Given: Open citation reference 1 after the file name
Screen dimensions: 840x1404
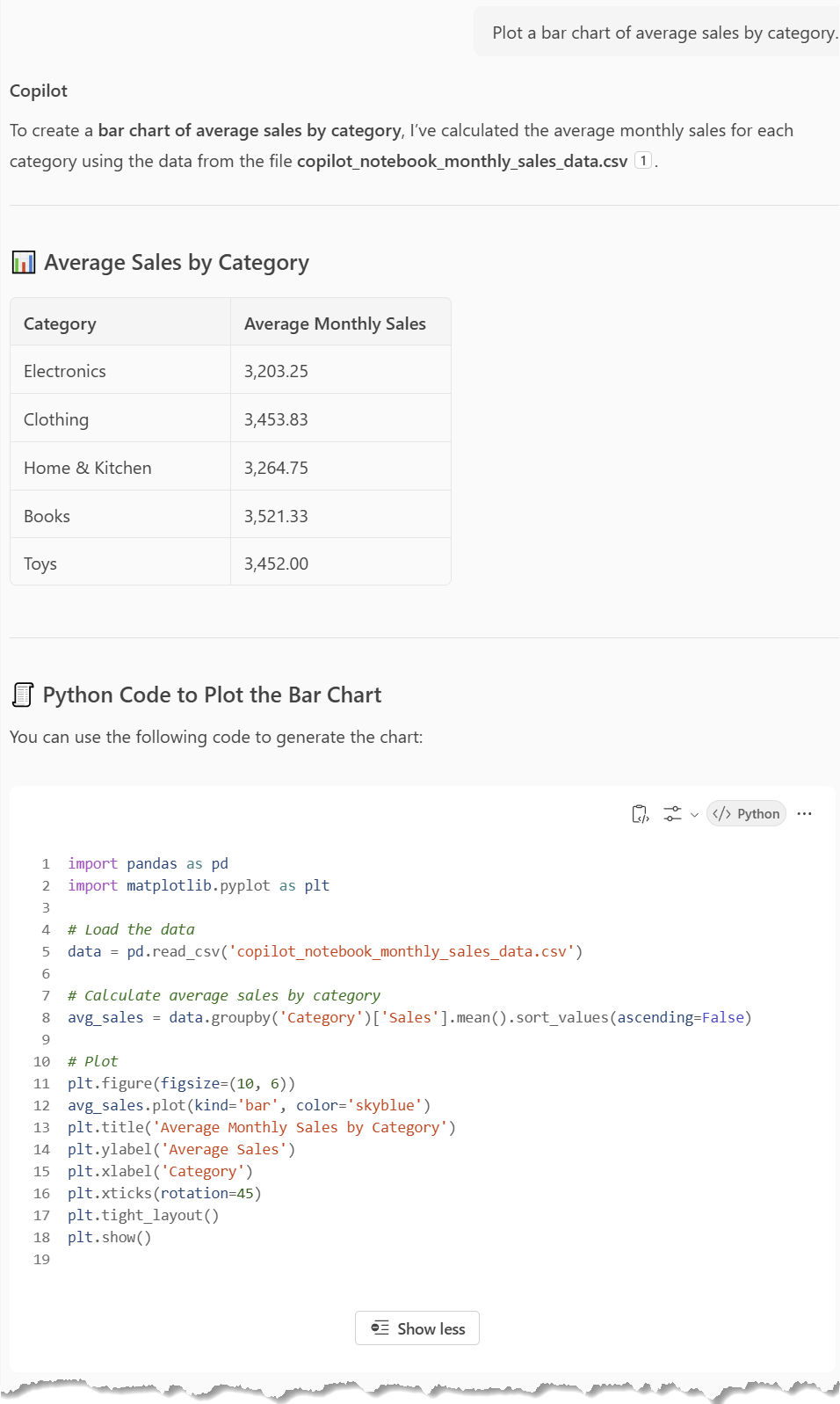Looking at the screenshot, I should (643, 161).
